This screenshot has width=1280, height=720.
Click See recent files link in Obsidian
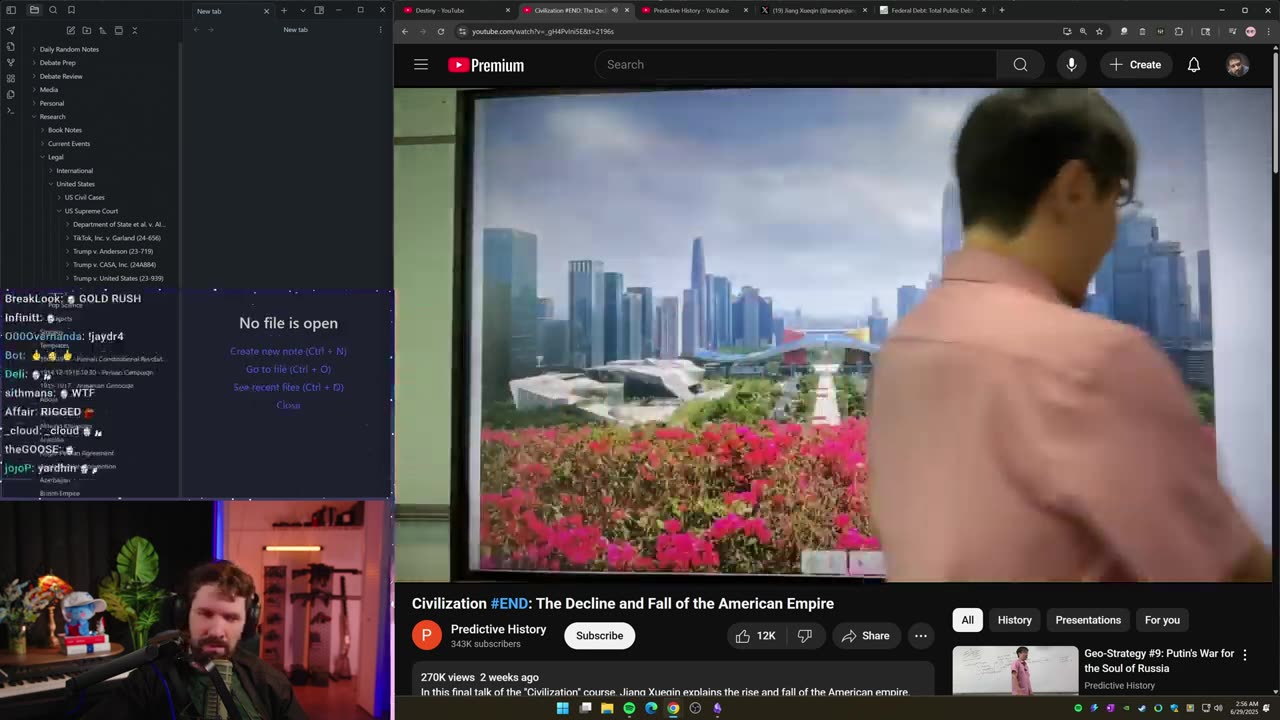click(x=288, y=387)
